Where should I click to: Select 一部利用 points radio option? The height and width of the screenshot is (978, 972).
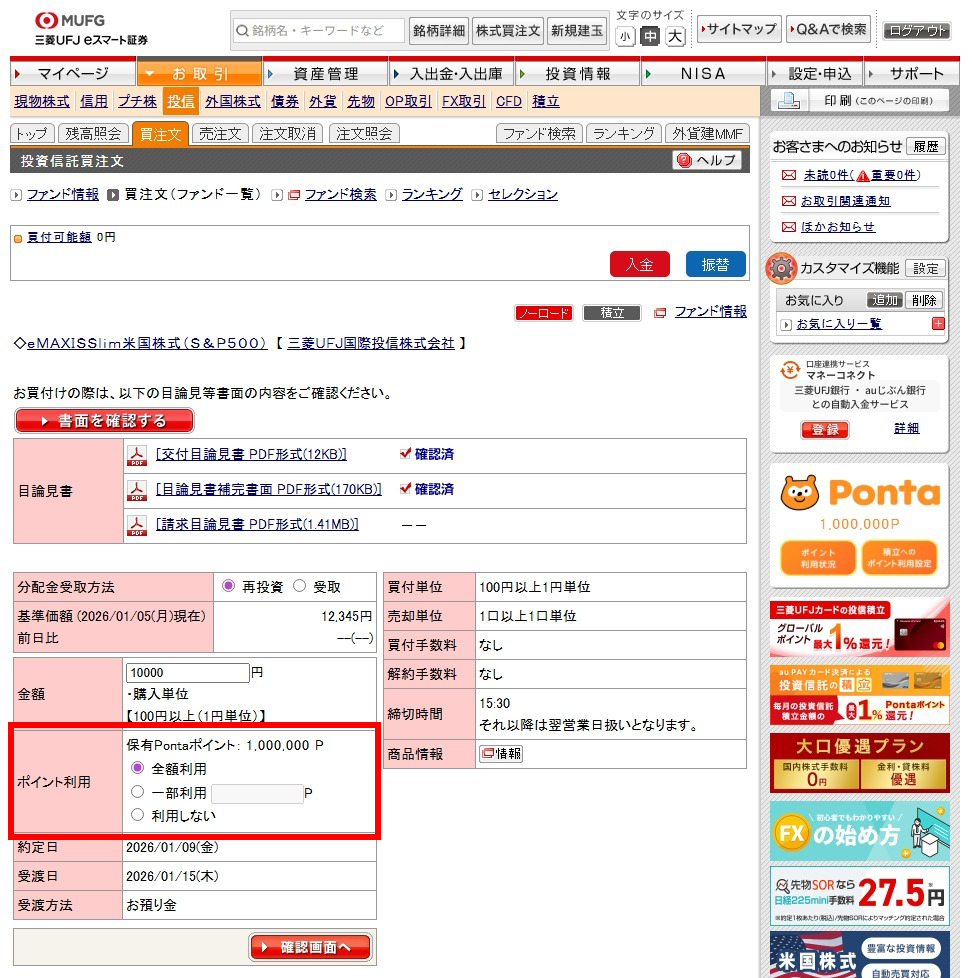[138, 792]
